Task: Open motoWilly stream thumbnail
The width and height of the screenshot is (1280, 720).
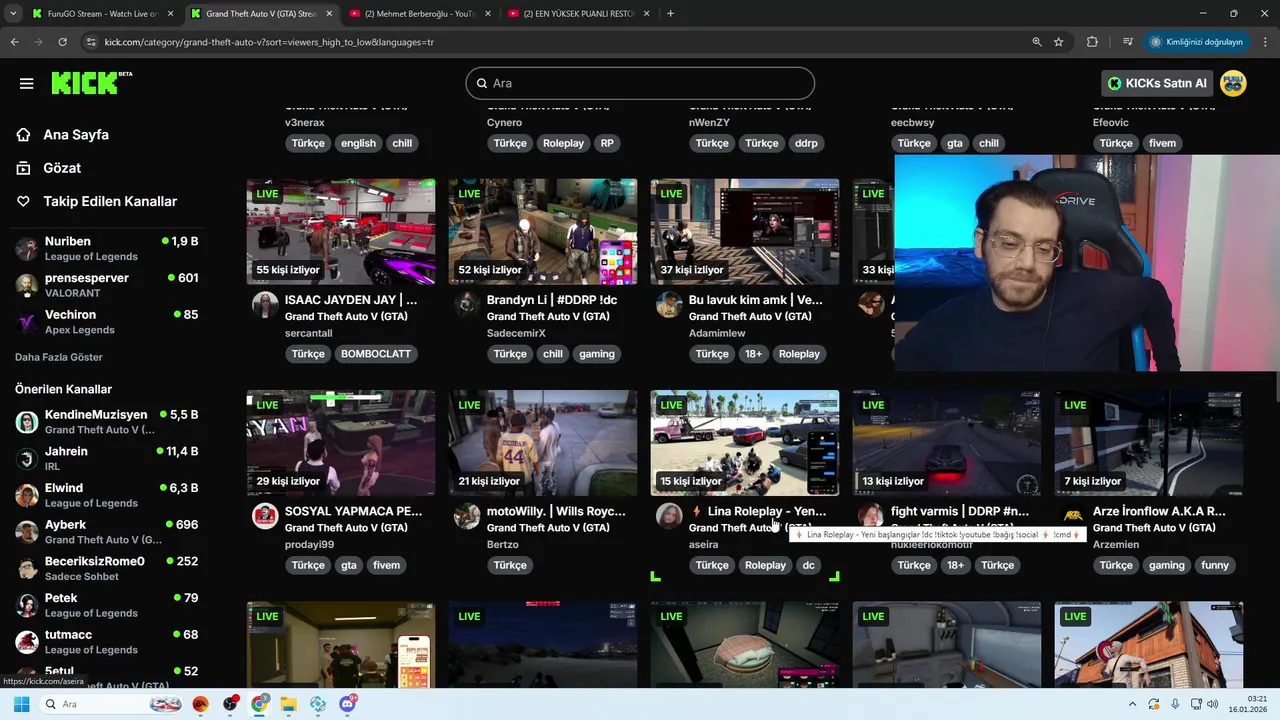Action: (x=543, y=443)
